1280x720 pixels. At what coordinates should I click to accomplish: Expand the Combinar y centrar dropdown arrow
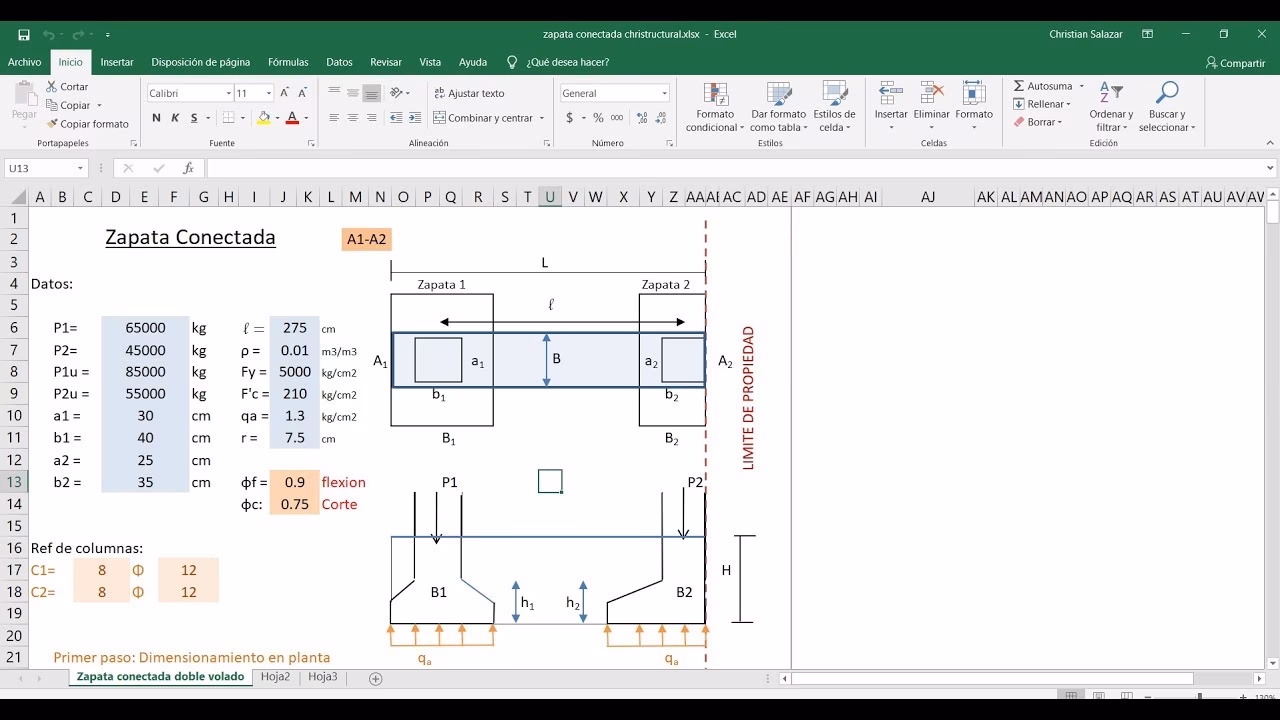542,118
